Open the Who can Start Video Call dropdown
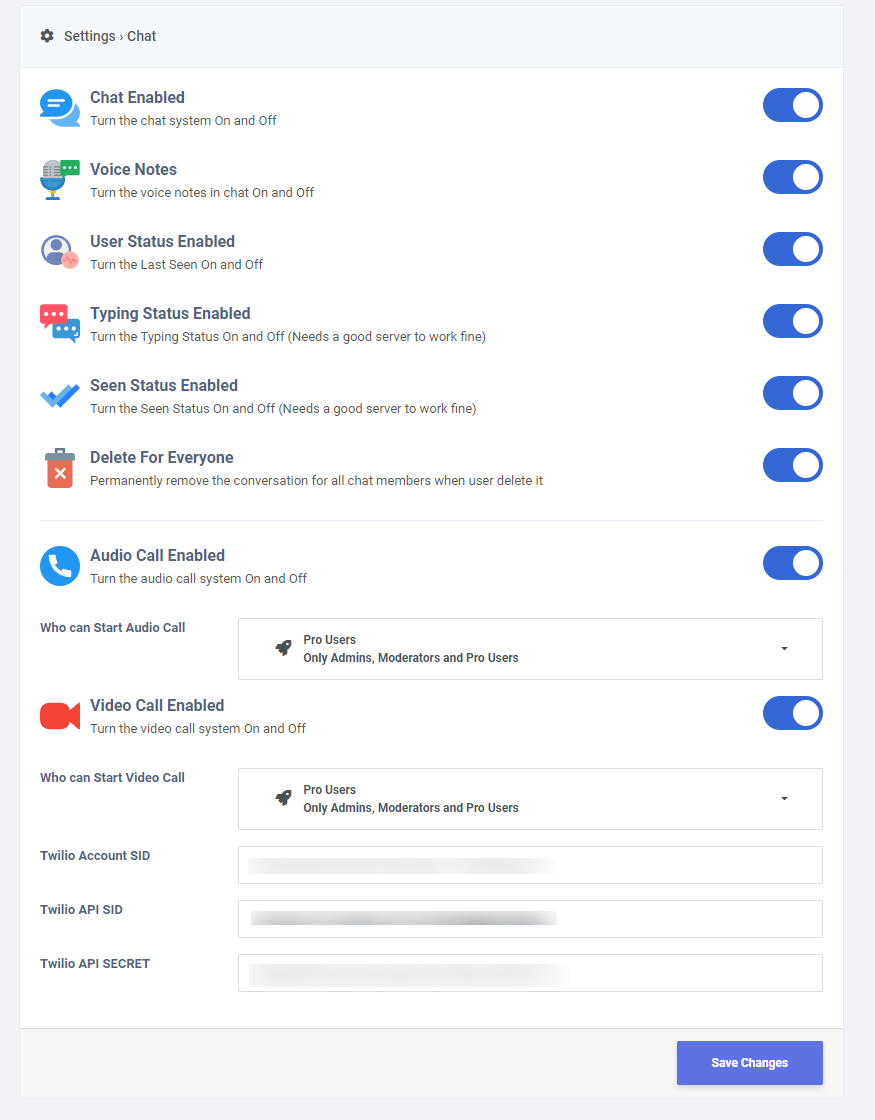This screenshot has width=875, height=1120. coord(530,799)
